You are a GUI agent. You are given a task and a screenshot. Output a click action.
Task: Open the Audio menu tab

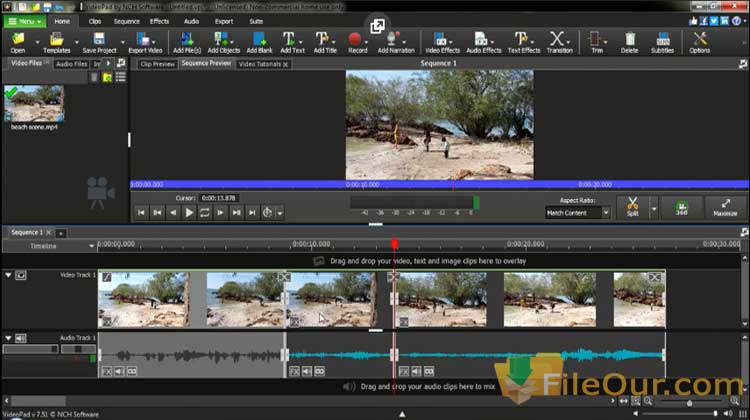click(x=191, y=21)
